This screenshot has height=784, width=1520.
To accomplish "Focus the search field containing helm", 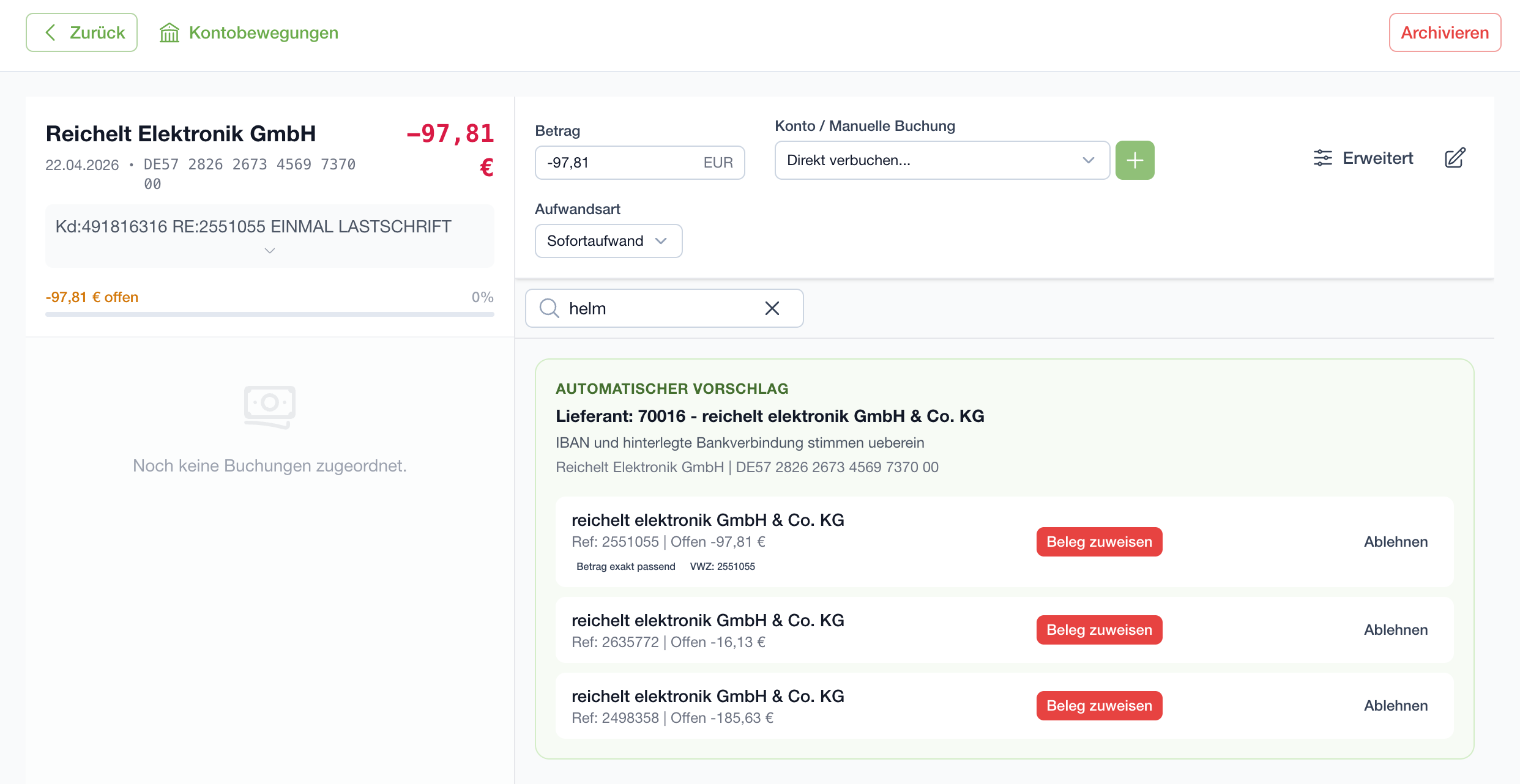I will (664, 308).
